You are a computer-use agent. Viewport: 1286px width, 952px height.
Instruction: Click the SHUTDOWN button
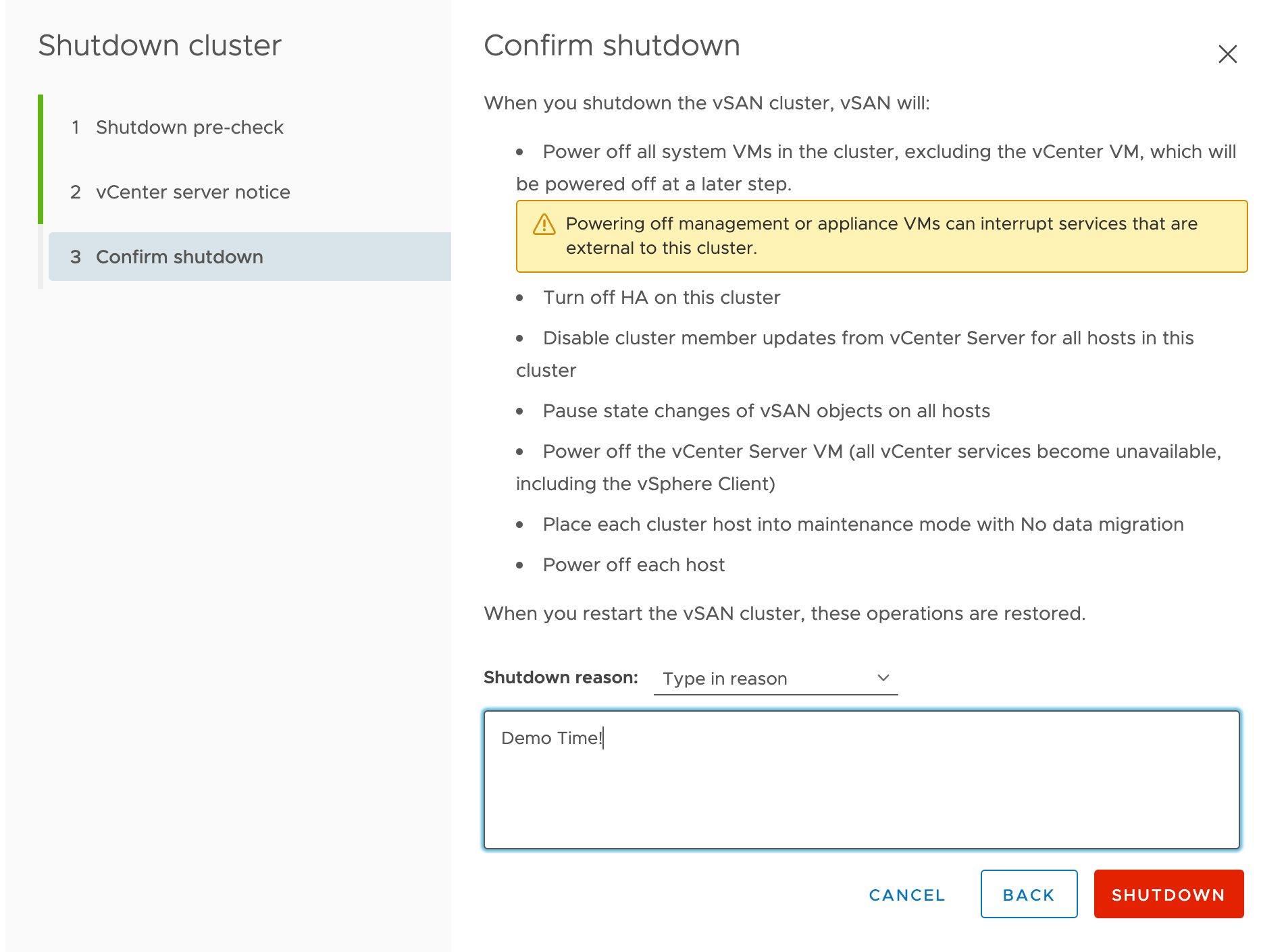tap(1168, 894)
